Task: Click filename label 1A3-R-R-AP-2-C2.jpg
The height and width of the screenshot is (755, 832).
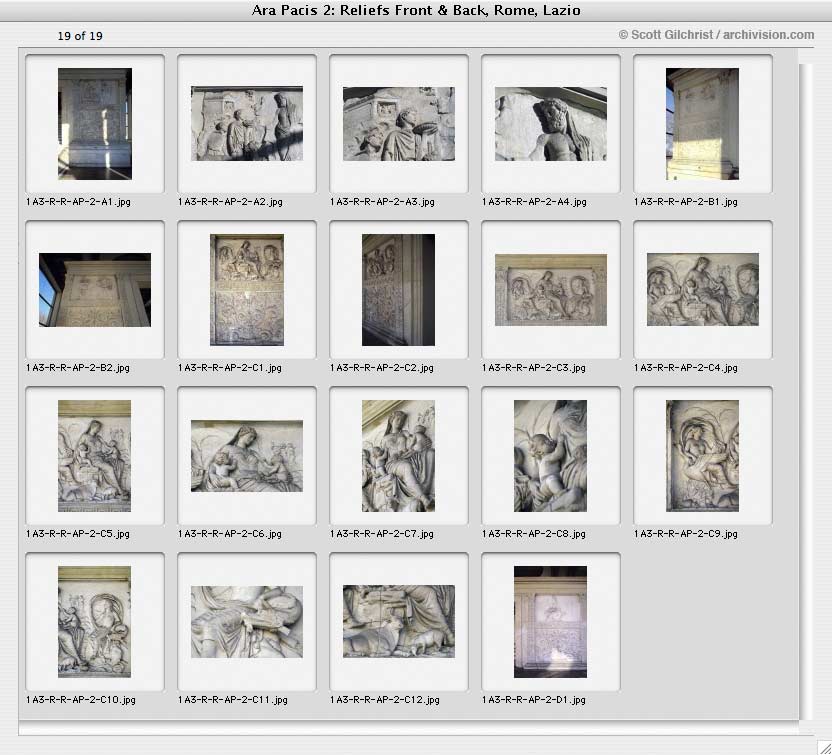Action: (x=382, y=368)
